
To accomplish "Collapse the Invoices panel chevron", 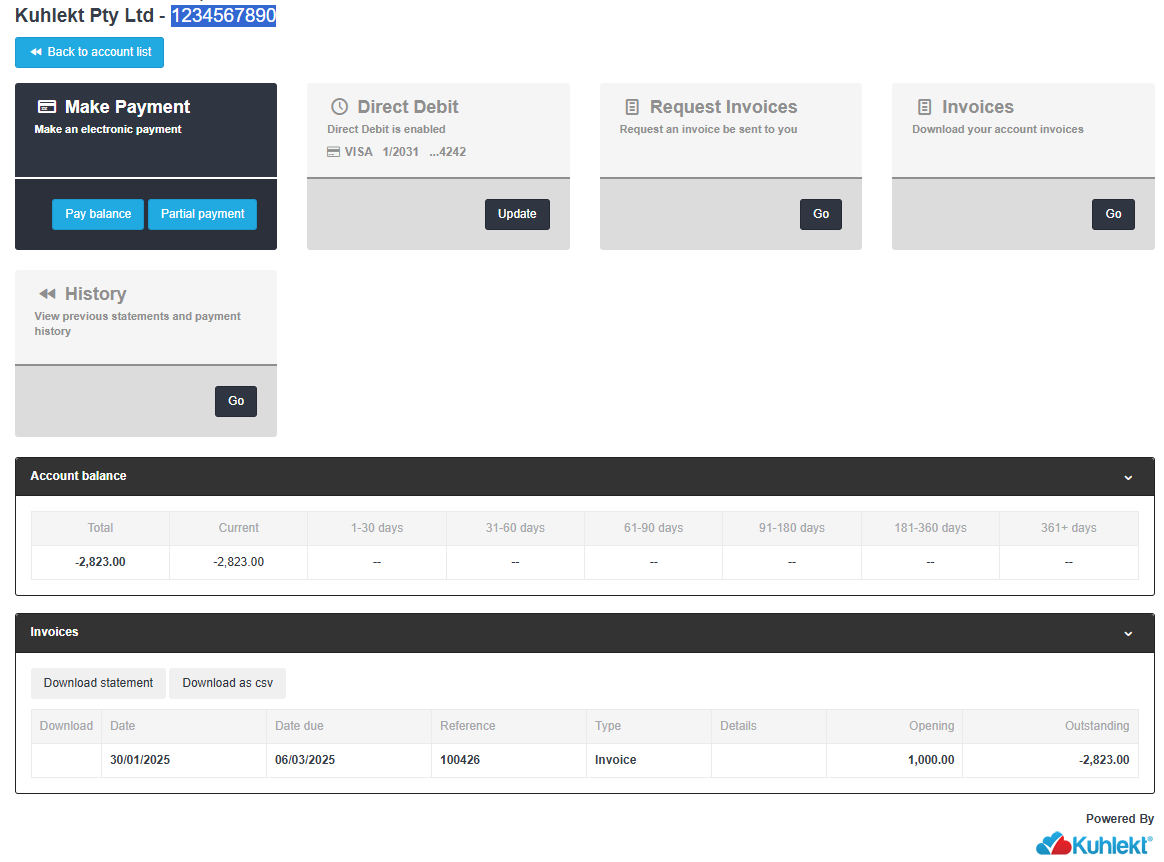I will pyautogui.click(x=1128, y=633).
